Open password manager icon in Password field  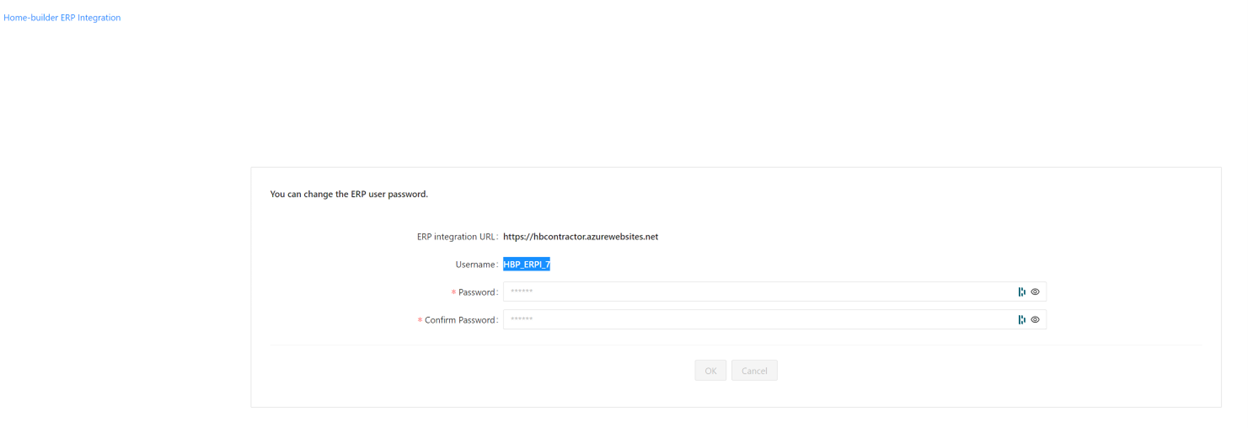[1022, 292]
